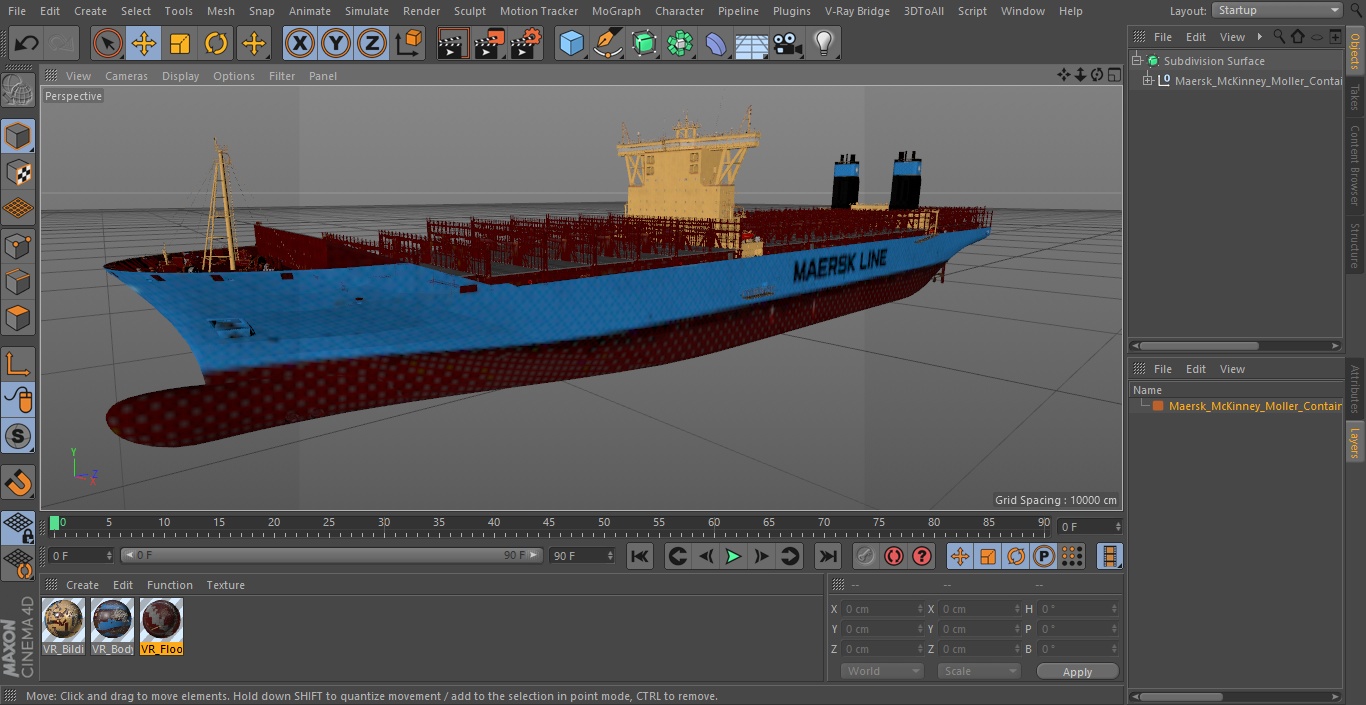
Task: Switch to Model mode
Action: [18, 136]
